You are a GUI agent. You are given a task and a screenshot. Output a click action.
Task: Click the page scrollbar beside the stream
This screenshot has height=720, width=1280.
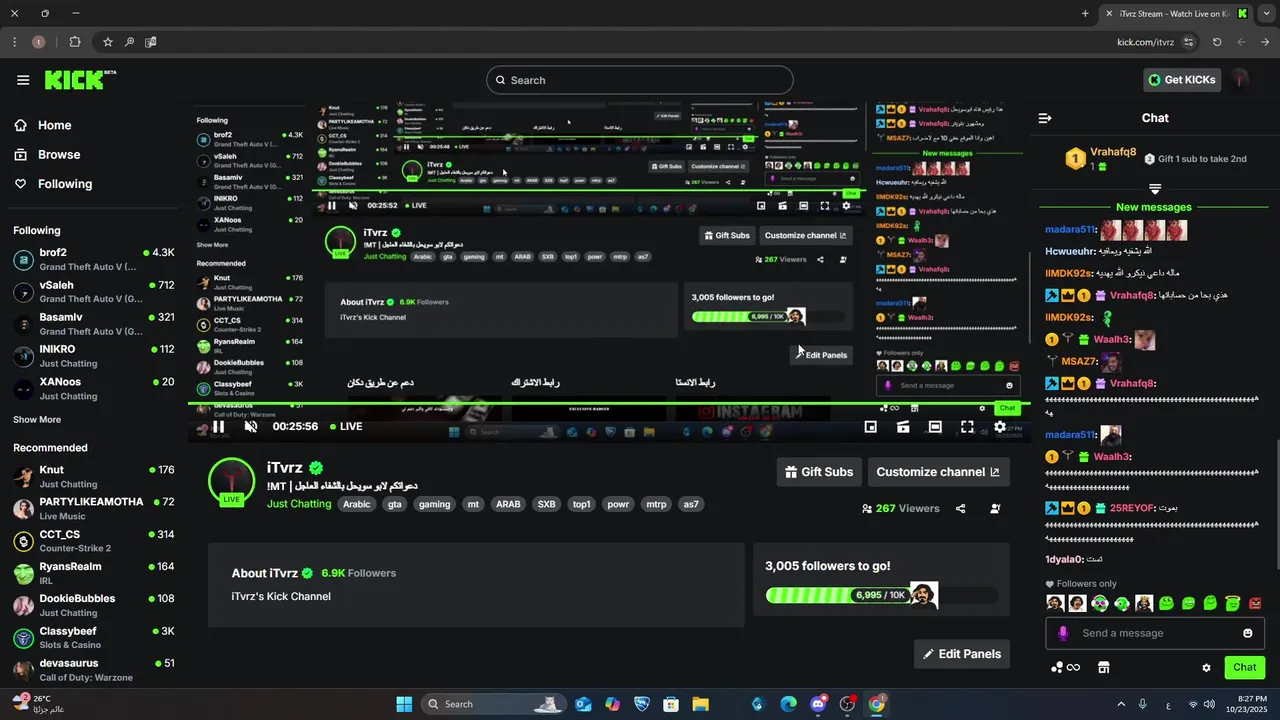click(x=1030, y=300)
